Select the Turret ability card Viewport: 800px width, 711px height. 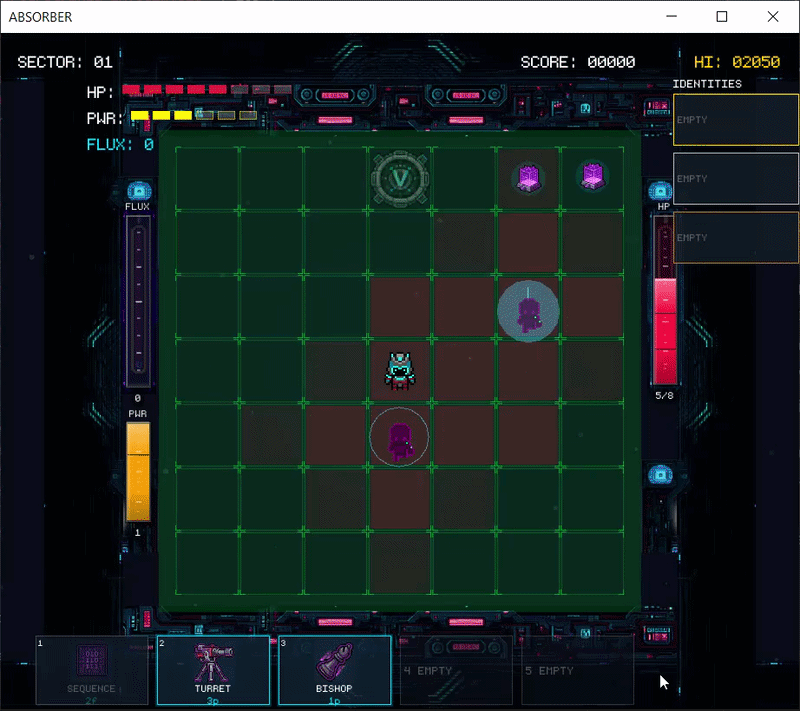click(x=213, y=670)
